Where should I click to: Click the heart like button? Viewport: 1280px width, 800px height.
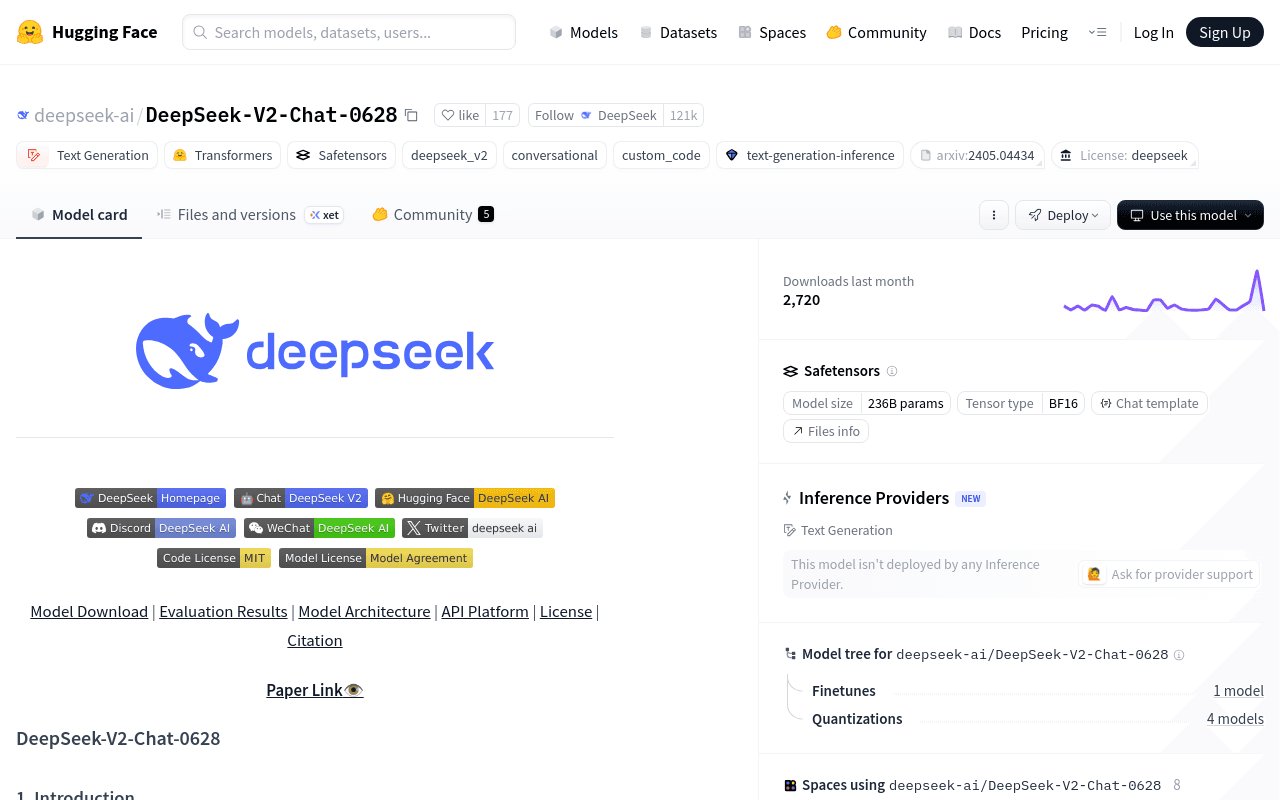(x=460, y=115)
